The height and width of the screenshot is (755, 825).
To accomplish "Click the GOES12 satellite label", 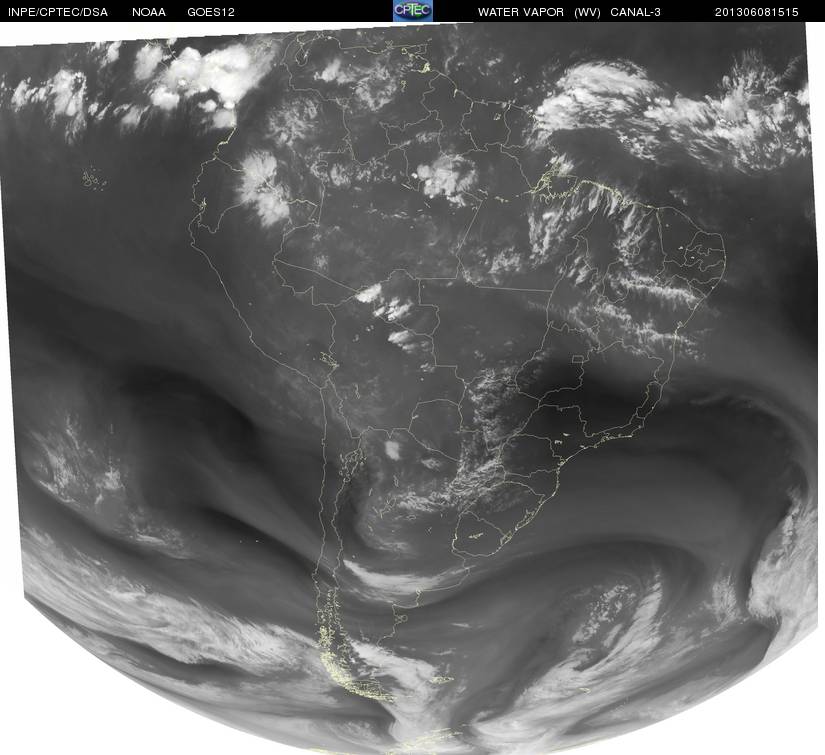I will (211, 12).
